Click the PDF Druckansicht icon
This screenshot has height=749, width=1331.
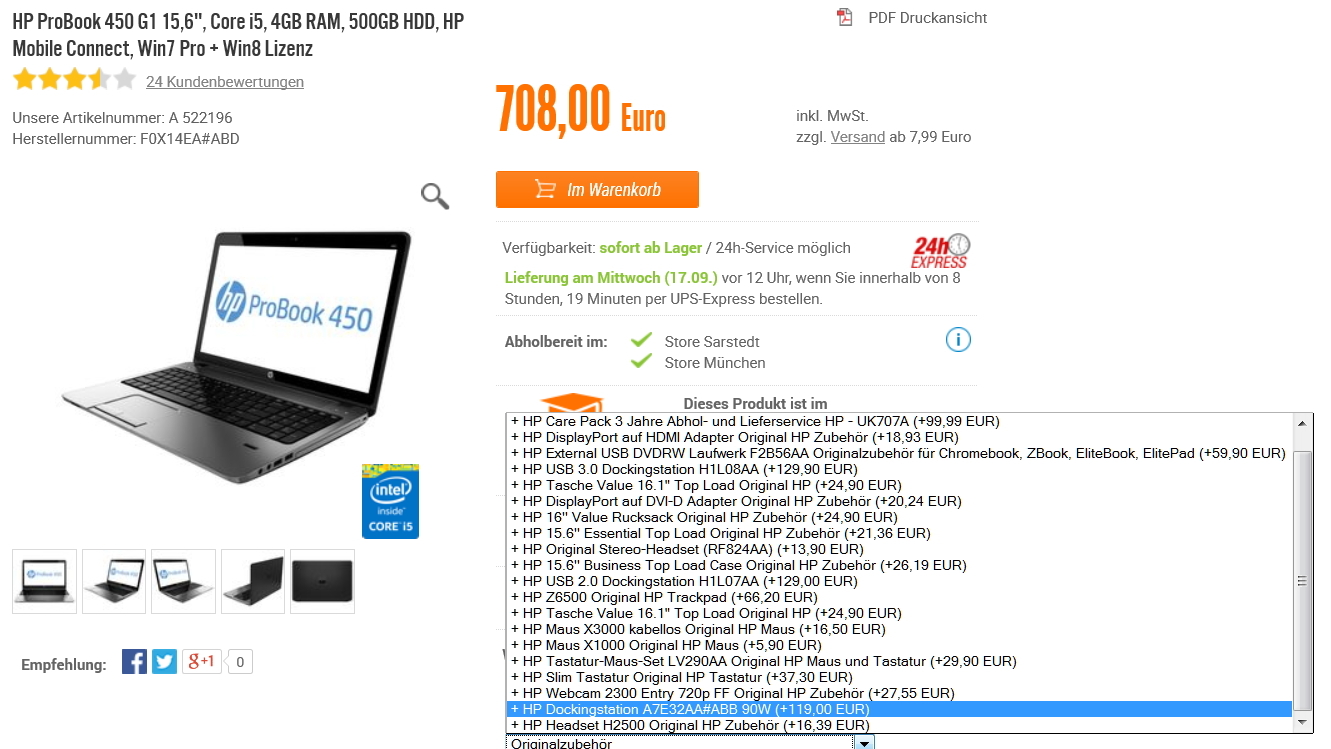(x=845, y=17)
